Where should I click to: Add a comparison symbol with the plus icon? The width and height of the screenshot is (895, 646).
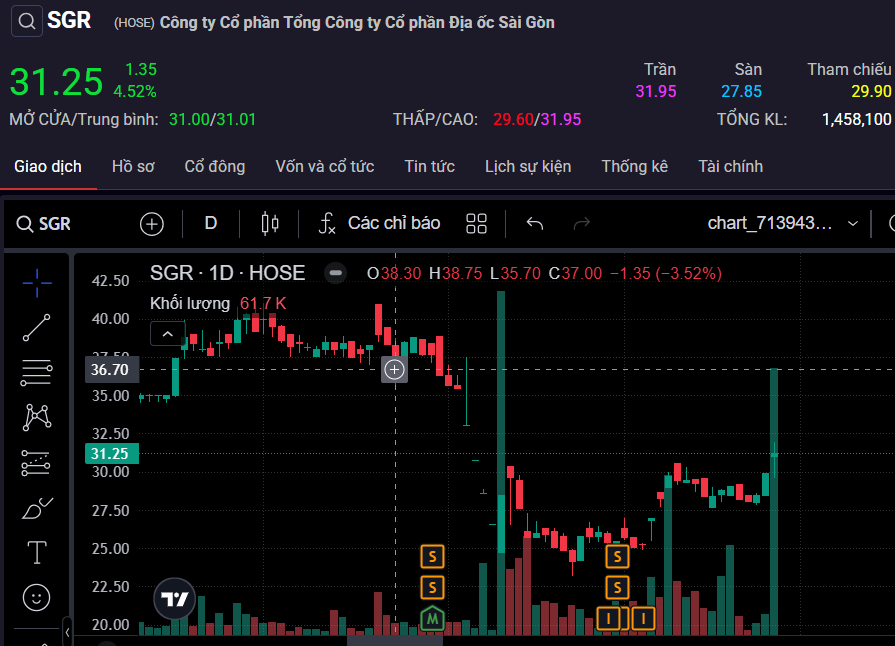tap(152, 224)
